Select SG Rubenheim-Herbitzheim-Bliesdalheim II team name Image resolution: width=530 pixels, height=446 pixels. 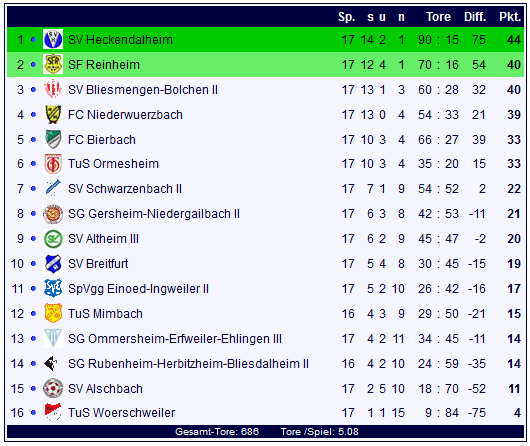[188, 363]
